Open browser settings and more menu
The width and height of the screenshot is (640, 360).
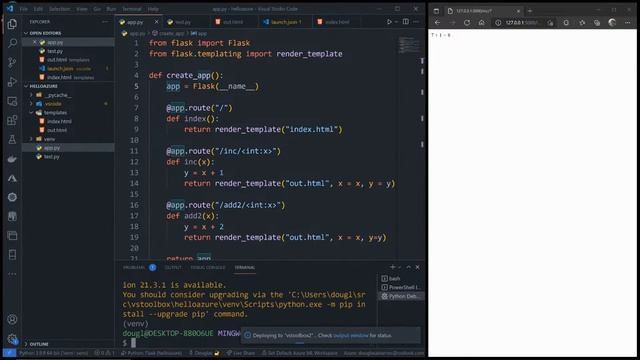[x=628, y=23]
